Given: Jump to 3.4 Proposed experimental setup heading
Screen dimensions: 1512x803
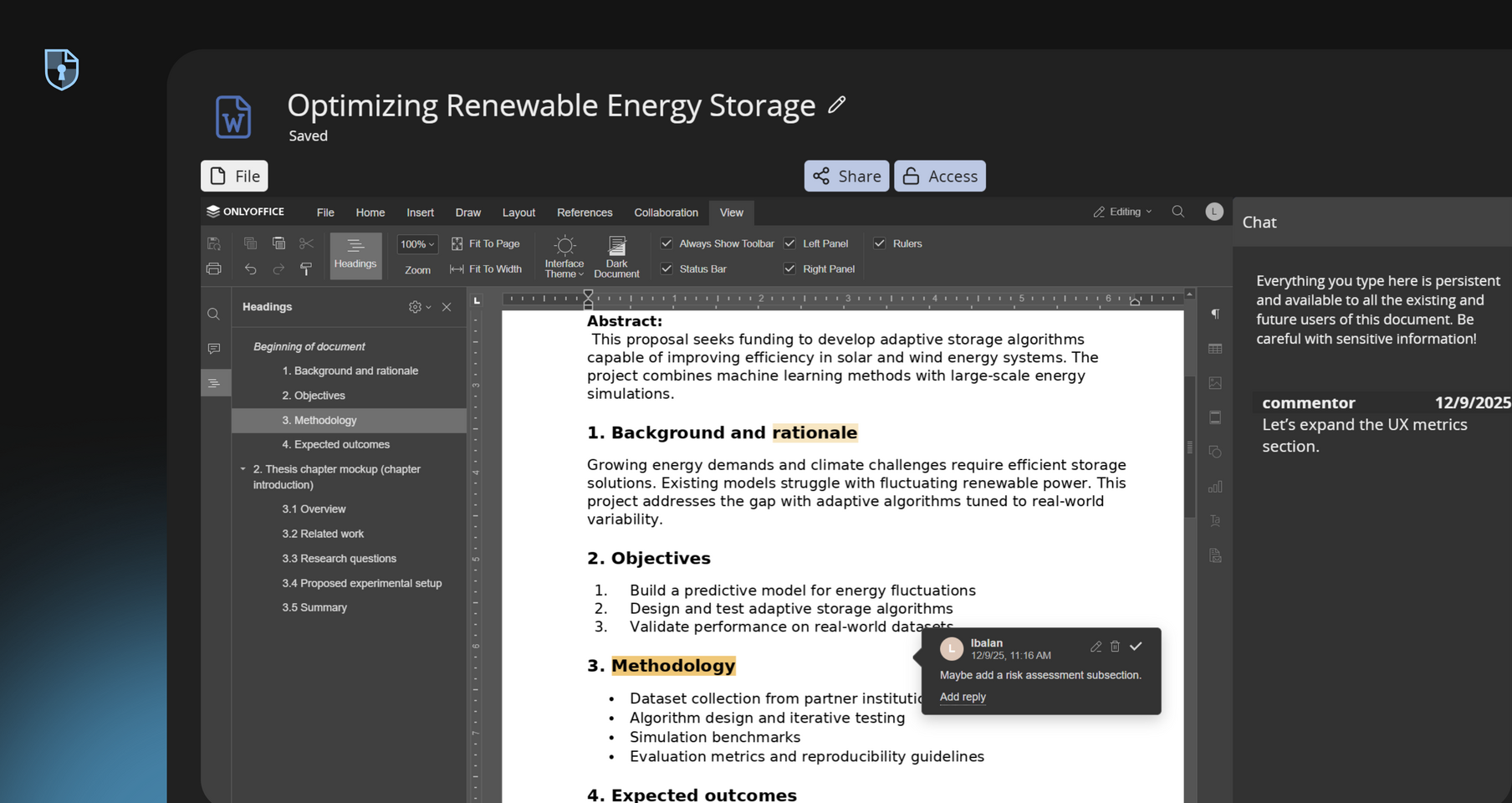Looking at the screenshot, I should point(361,583).
